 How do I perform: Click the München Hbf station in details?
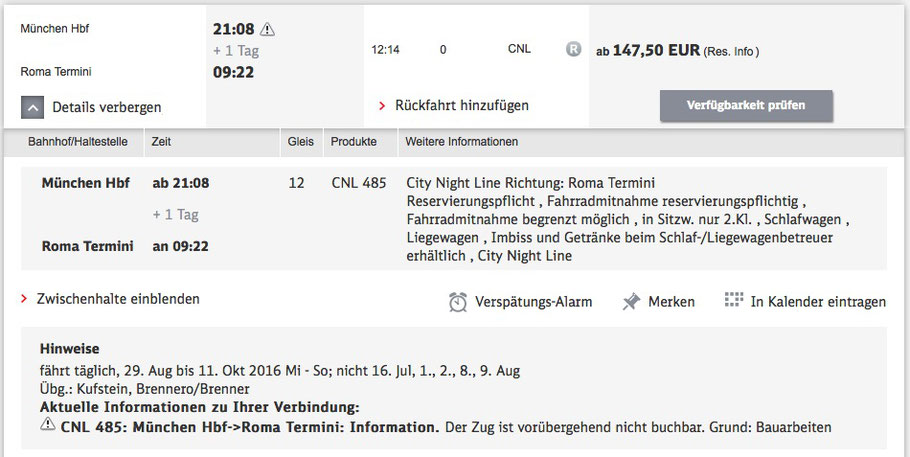click(86, 183)
